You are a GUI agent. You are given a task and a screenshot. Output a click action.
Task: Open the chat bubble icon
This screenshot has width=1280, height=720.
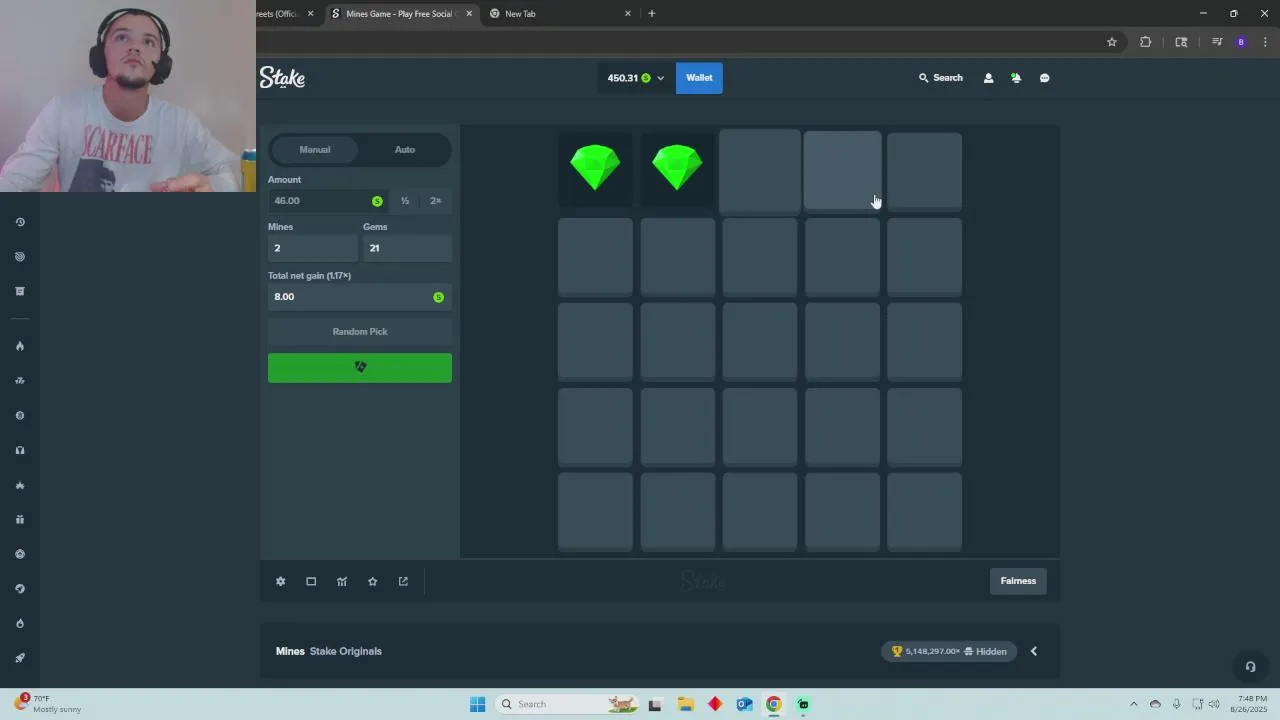point(1044,78)
